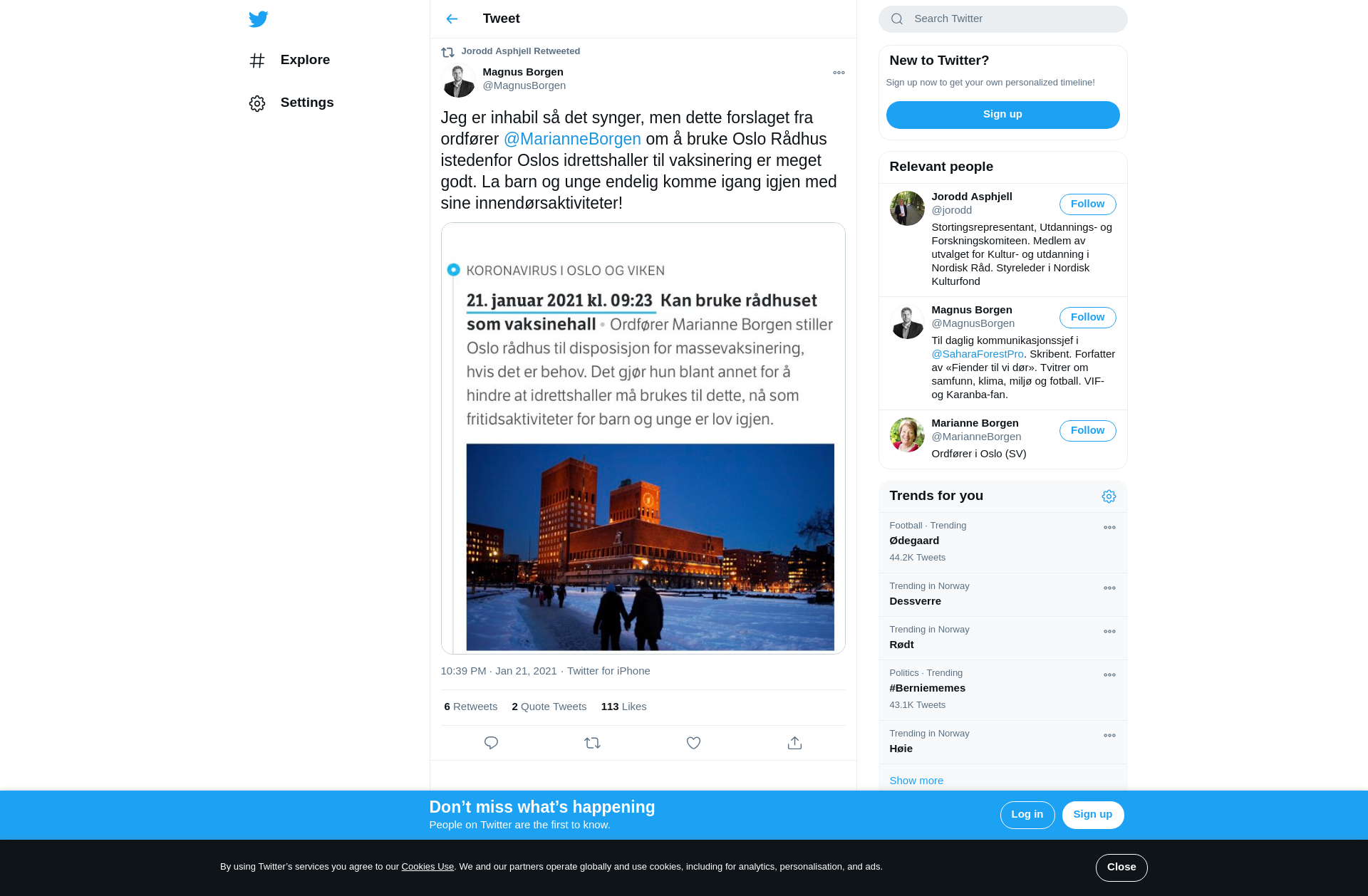Screen dimensions: 1368x896
Task: Open Marianne Borgen's profile picture
Action: 907,434
